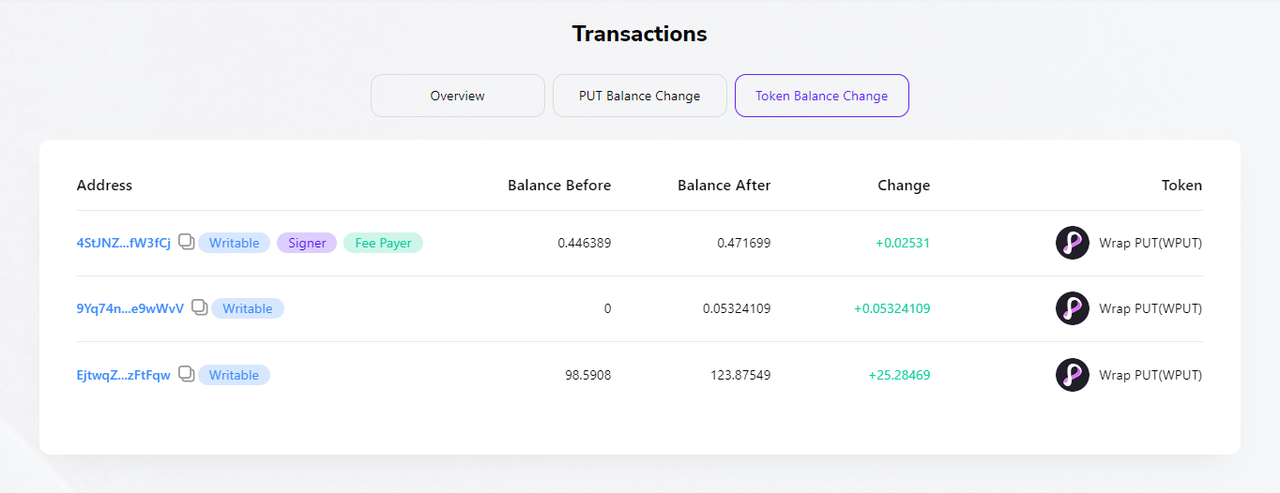1280x493 pixels.
Task: Click the +25.28469 change value
Action: pyautogui.click(x=899, y=375)
